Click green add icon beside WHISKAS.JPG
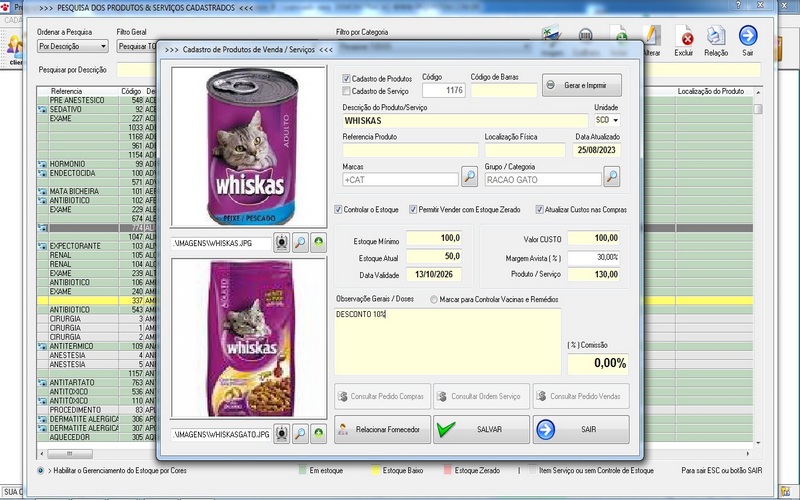Image resolution: width=800 pixels, height=500 pixels. point(318,243)
